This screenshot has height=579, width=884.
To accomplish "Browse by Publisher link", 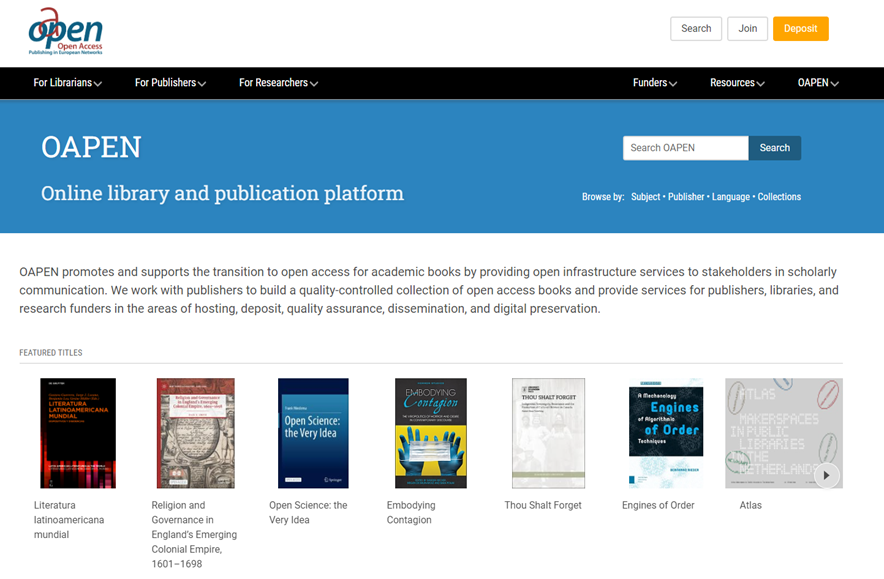I will (x=686, y=197).
